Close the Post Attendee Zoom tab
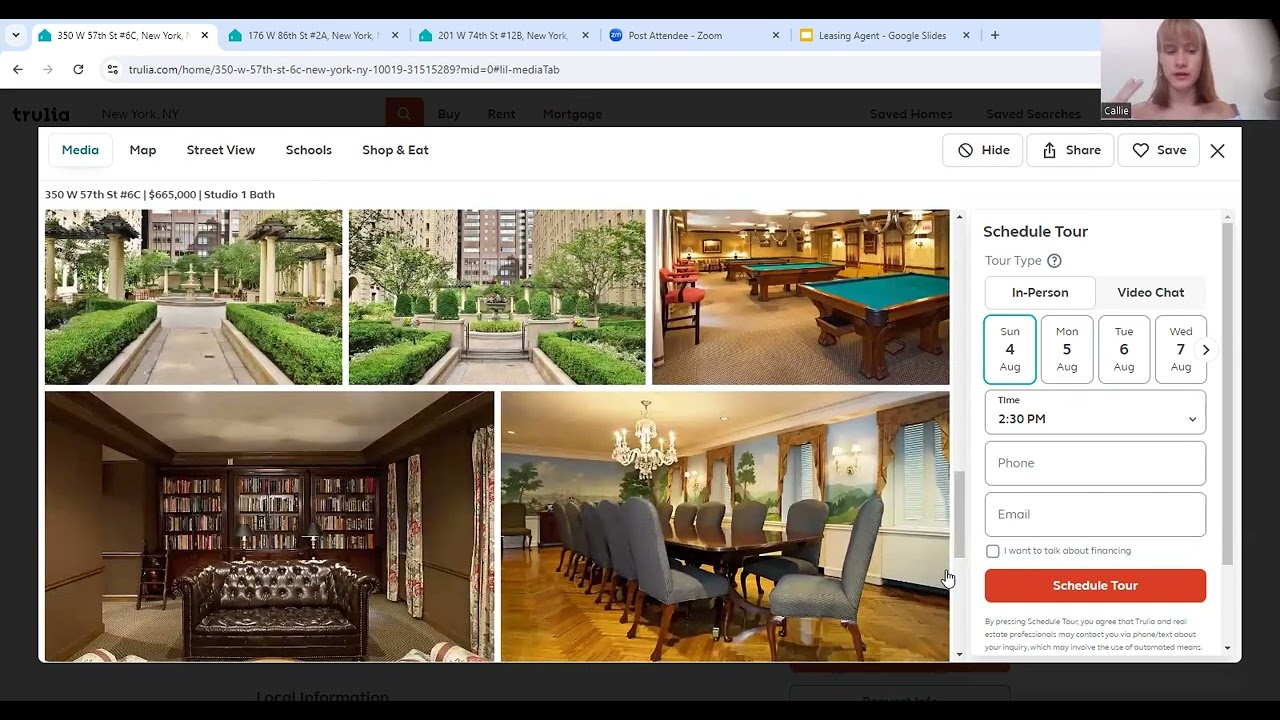1280x720 pixels. click(x=775, y=35)
